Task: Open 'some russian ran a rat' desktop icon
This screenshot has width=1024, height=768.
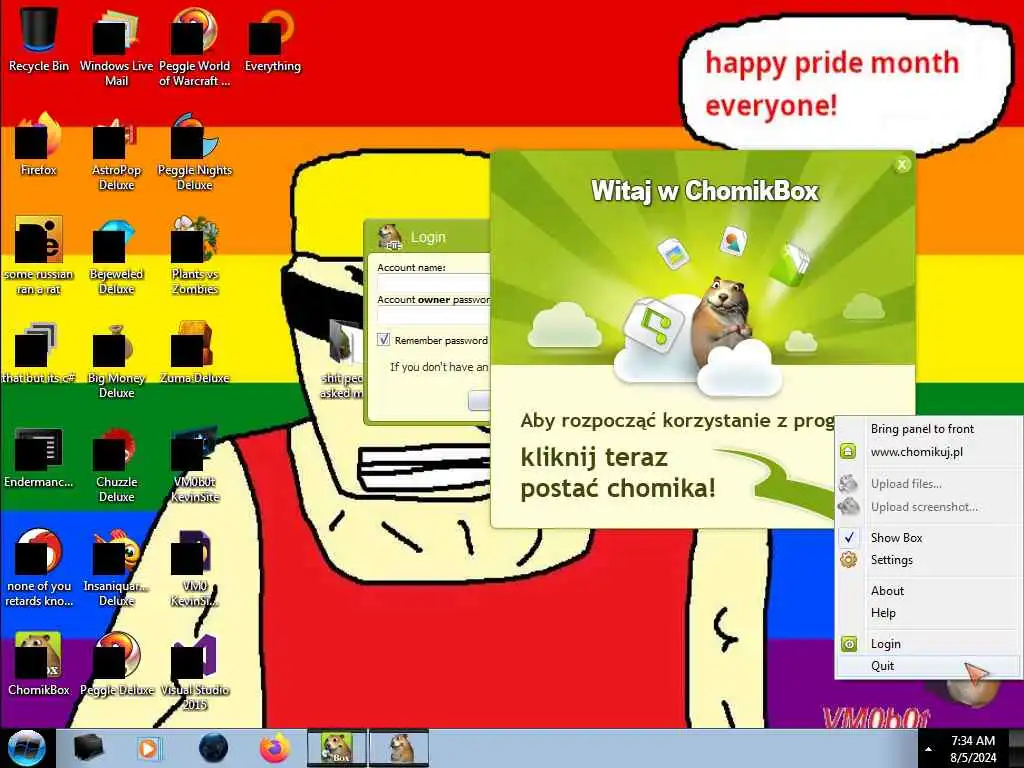Action: [39, 255]
